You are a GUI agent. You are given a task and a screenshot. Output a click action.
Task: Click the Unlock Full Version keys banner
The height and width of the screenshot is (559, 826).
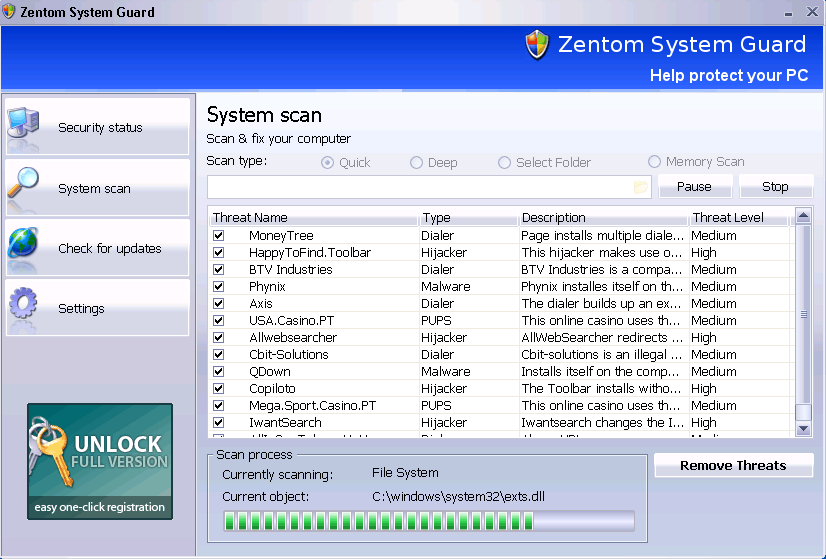tap(100, 461)
